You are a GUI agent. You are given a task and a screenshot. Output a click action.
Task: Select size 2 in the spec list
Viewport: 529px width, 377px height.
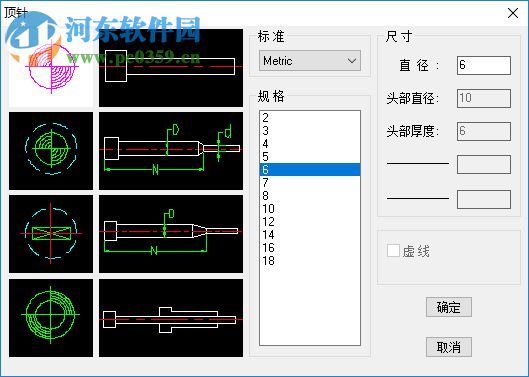point(310,117)
